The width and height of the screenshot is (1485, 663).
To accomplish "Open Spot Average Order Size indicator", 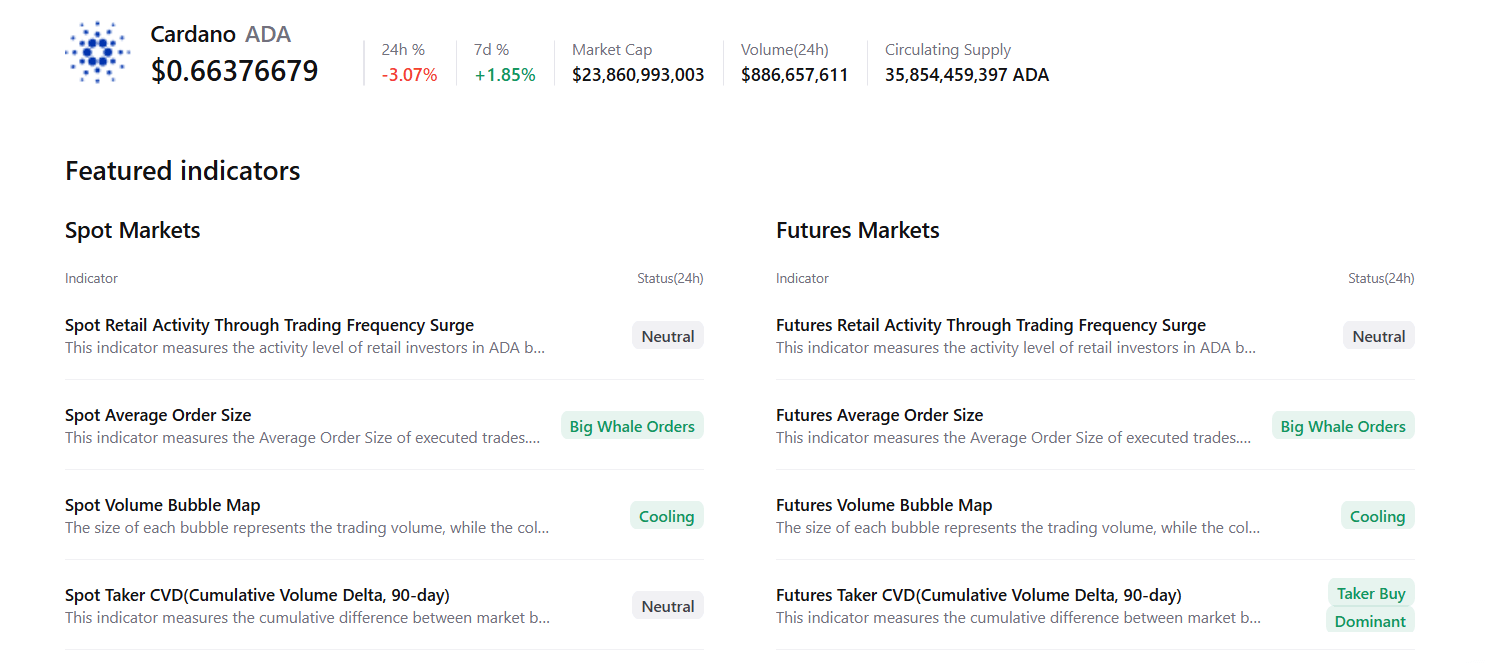I will pyautogui.click(x=158, y=415).
